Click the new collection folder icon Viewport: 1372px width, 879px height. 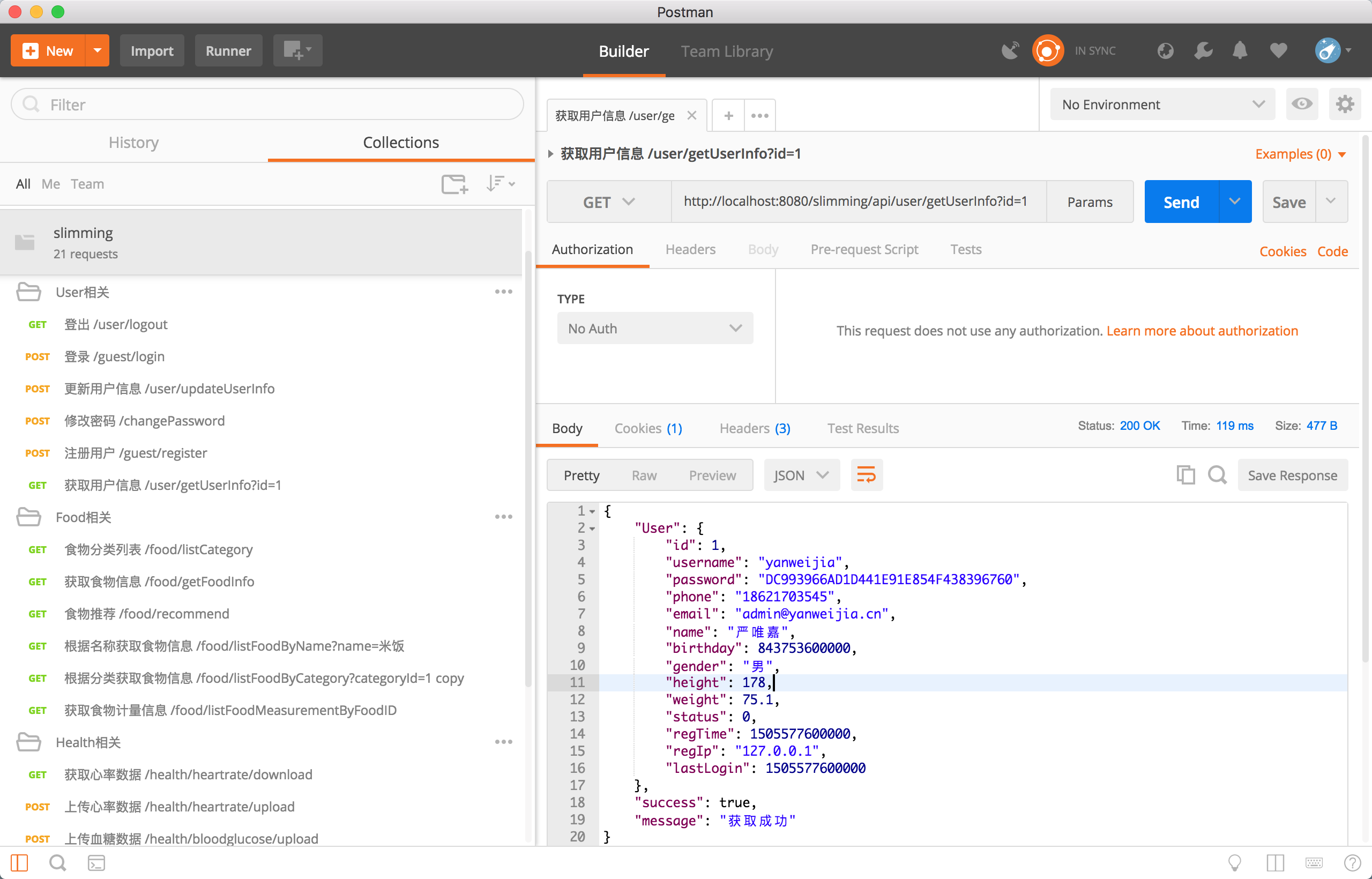(454, 184)
